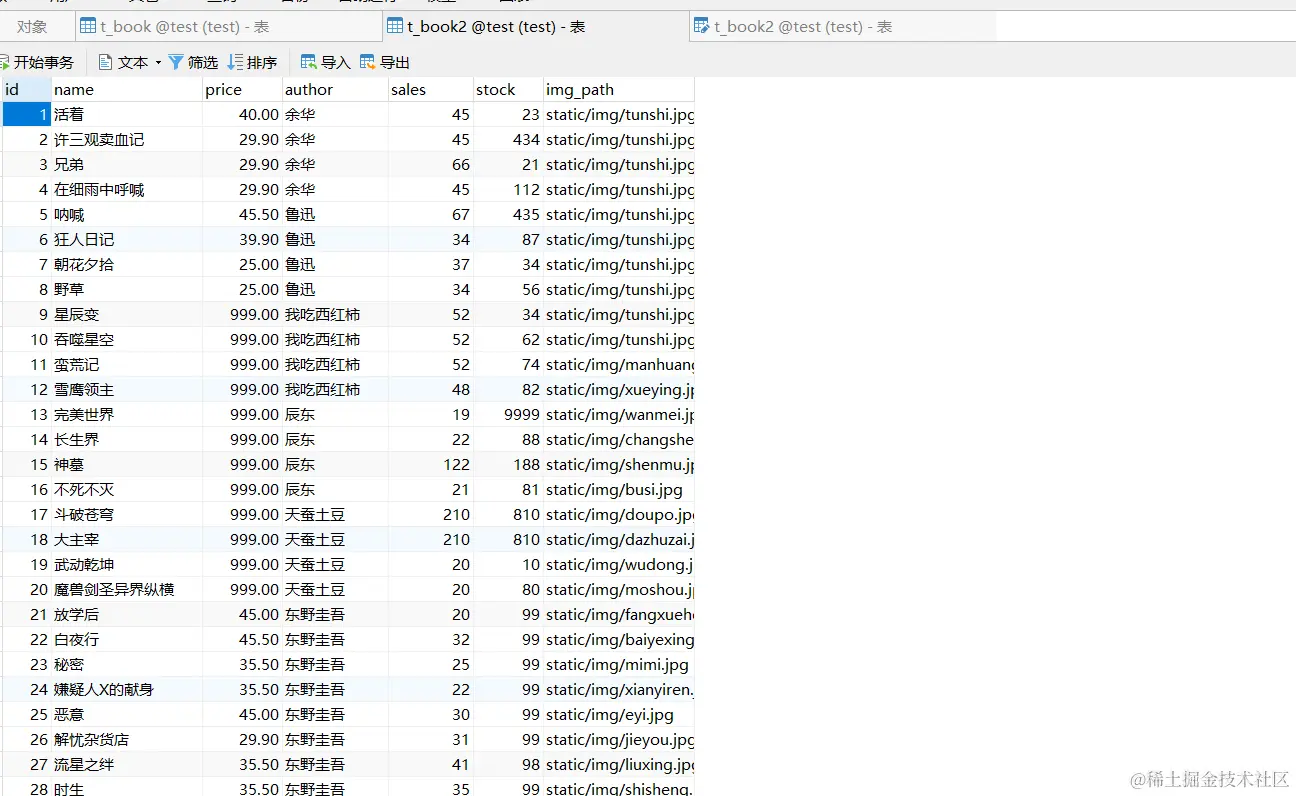Select the name cell 神墓
This screenshot has height=796, width=1296.
126,464
